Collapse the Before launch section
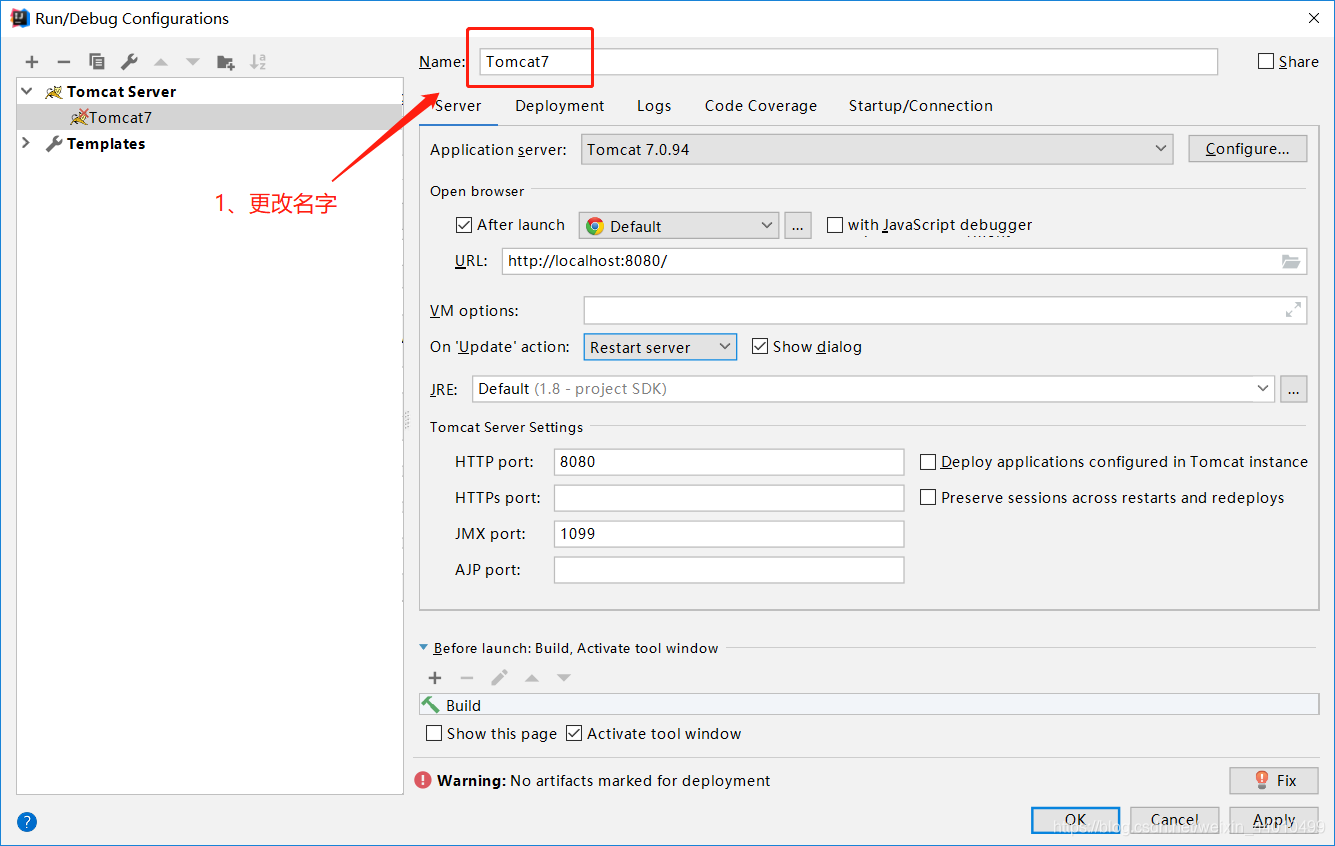Image resolution: width=1335 pixels, height=846 pixels. click(x=424, y=648)
